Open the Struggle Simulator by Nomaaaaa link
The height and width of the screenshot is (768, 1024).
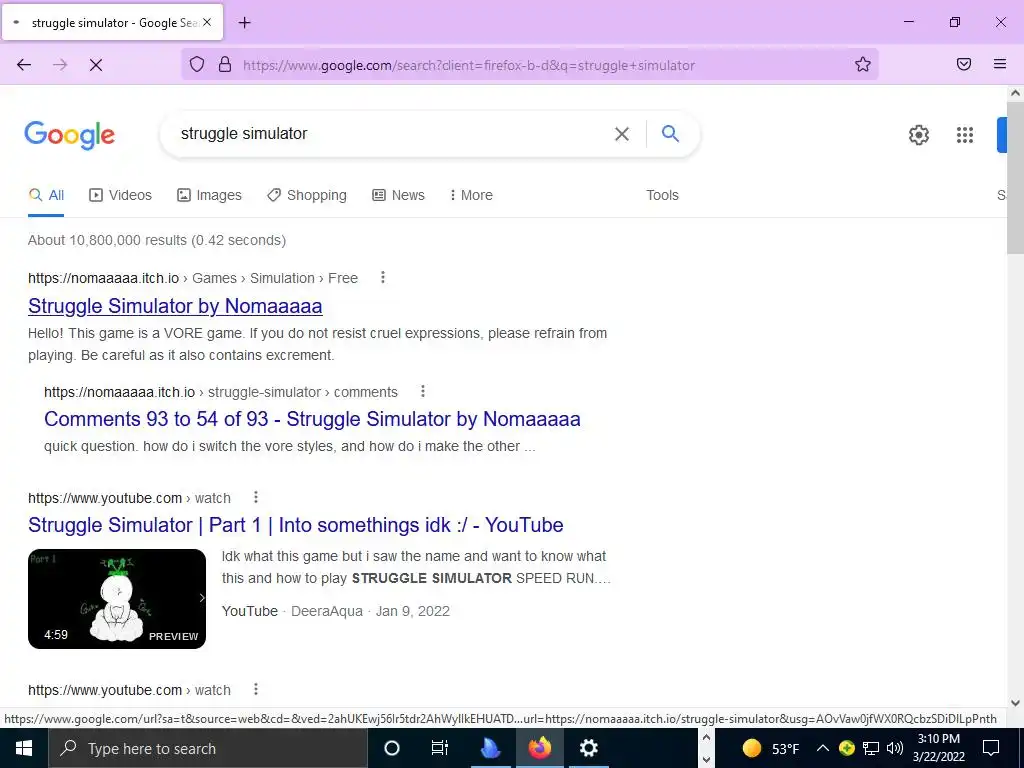pos(175,306)
